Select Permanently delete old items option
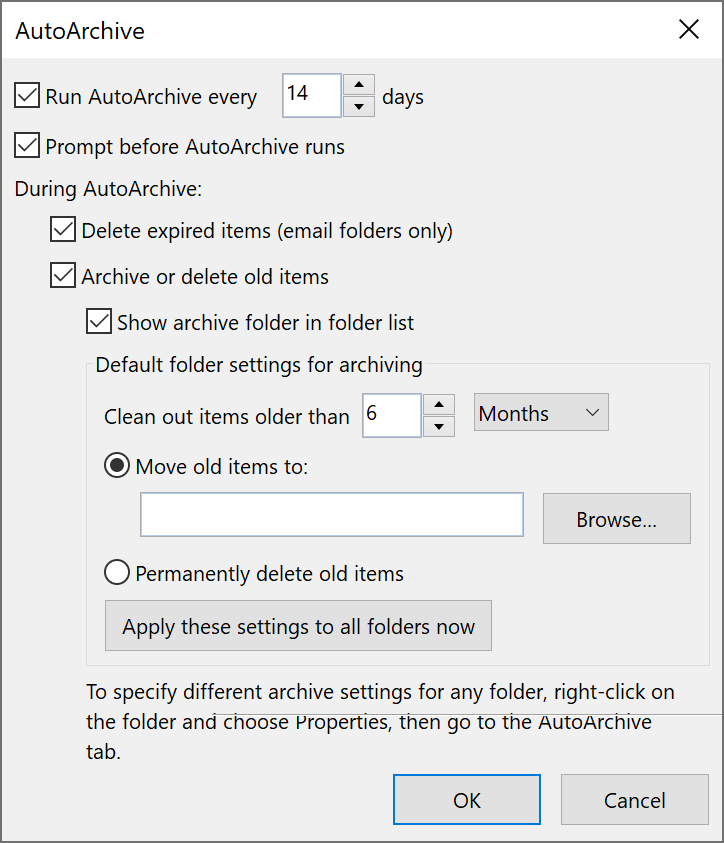Viewport: 724px width, 843px height. pyautogui.click(x=117, y=573)
